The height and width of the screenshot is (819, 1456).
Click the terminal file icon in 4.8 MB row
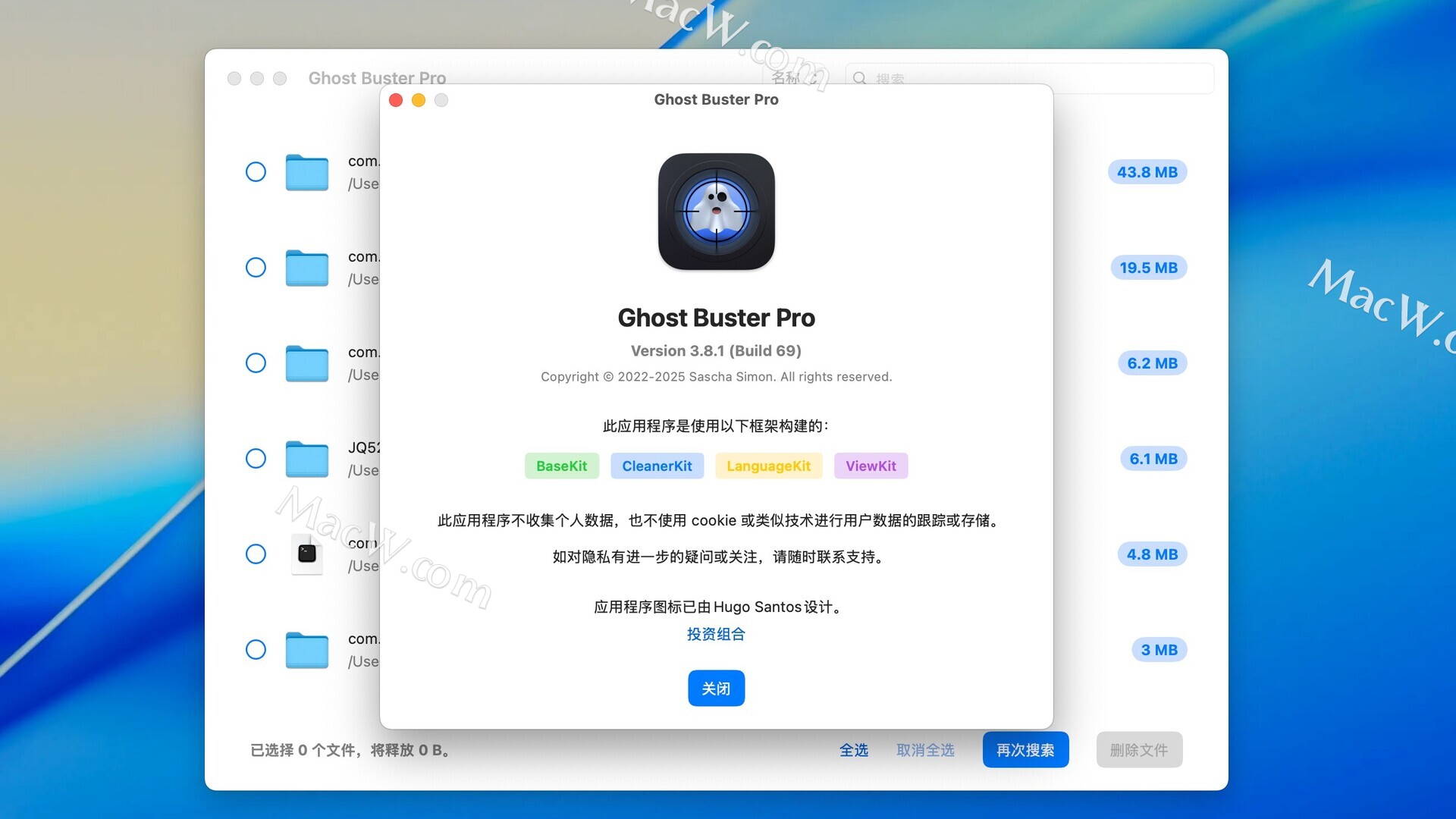click(307, 554)
